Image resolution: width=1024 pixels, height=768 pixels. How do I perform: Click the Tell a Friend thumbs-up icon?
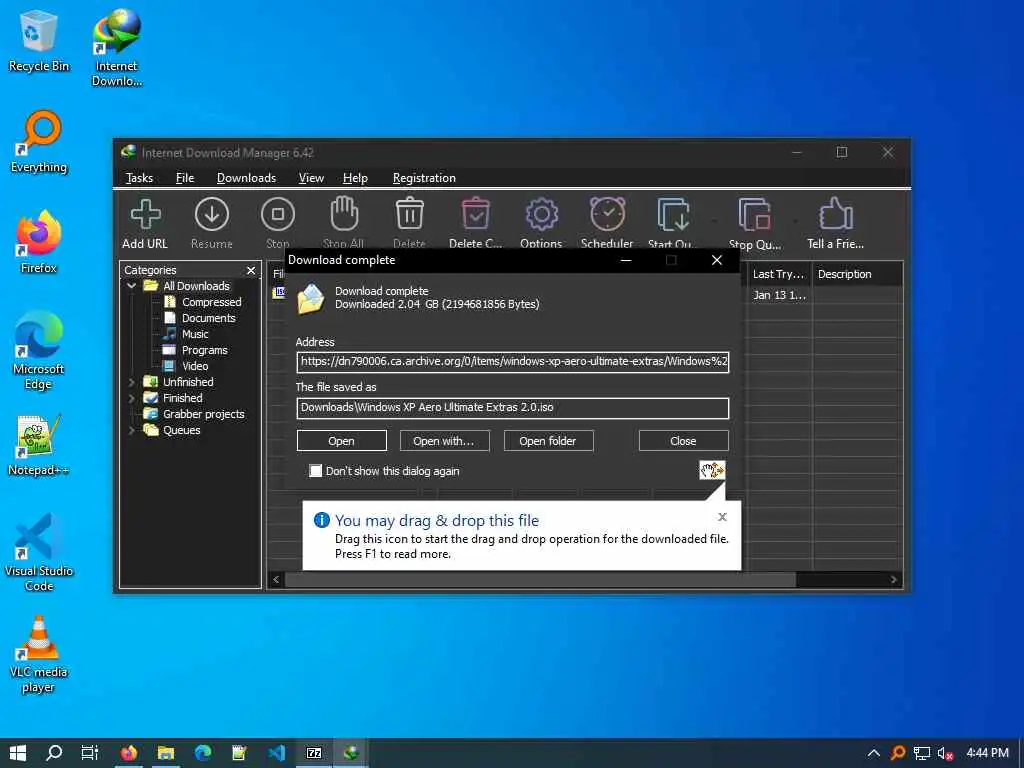(835, 214)
